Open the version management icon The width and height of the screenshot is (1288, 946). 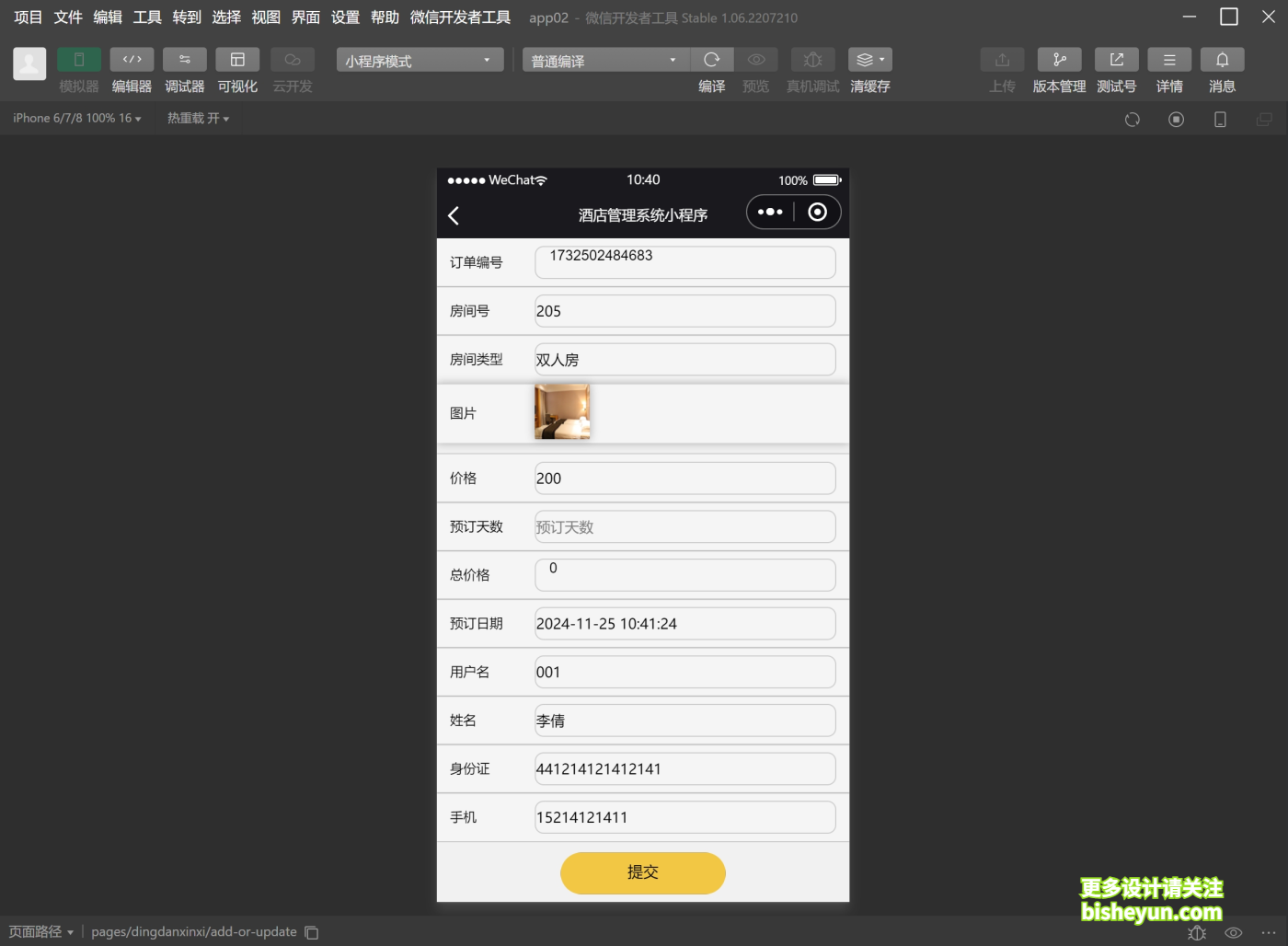tap(1059, 60)
